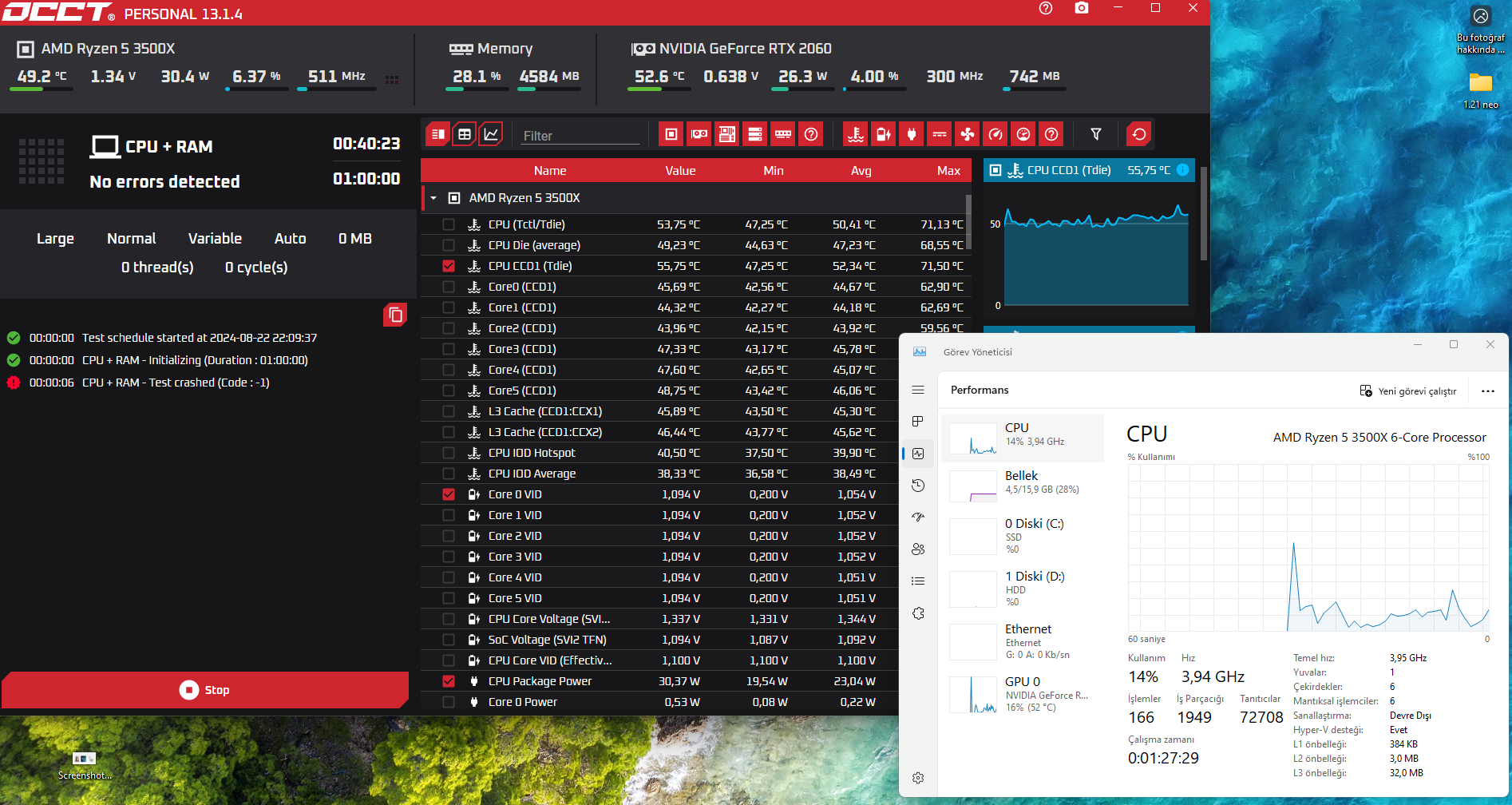Sort sensors by the Max column
Viewport: 1512px width, 805px height.
click(x=948, y=171)
